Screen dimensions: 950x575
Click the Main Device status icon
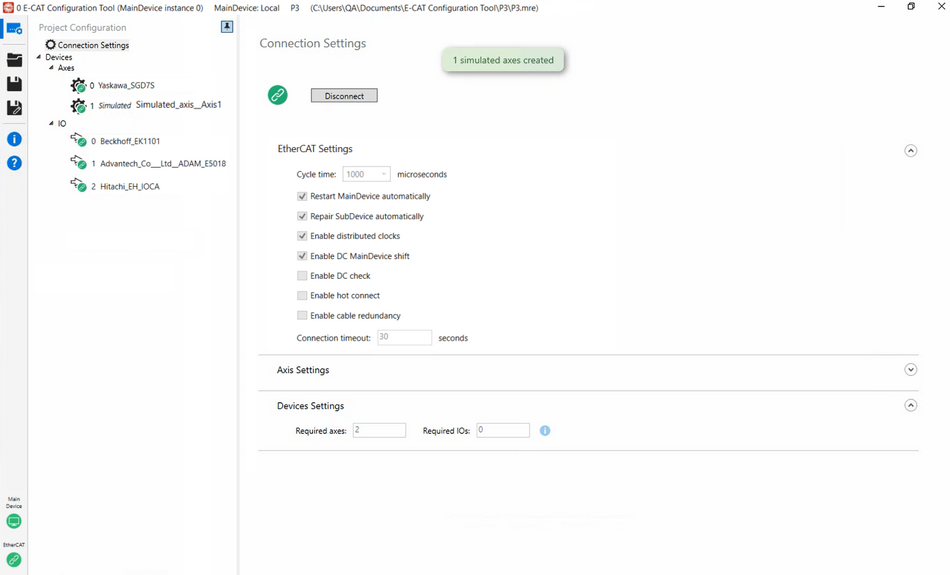(x=14, y=521)
